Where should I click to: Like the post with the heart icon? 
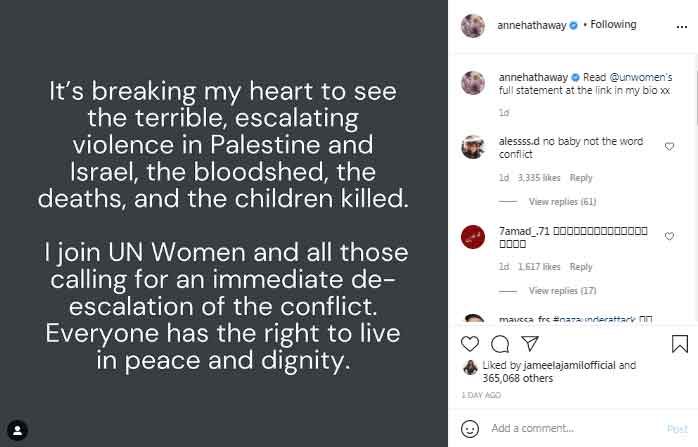coord(470,344)
